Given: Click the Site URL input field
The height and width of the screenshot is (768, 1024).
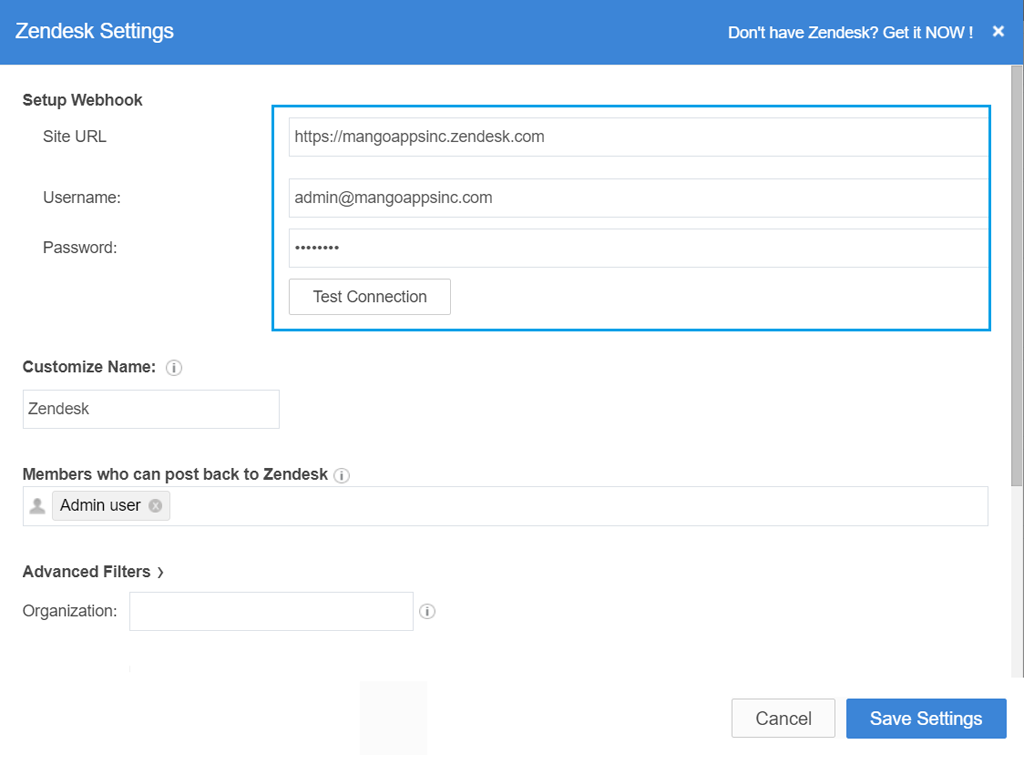Looking at the screenshot, I should 638,136.
